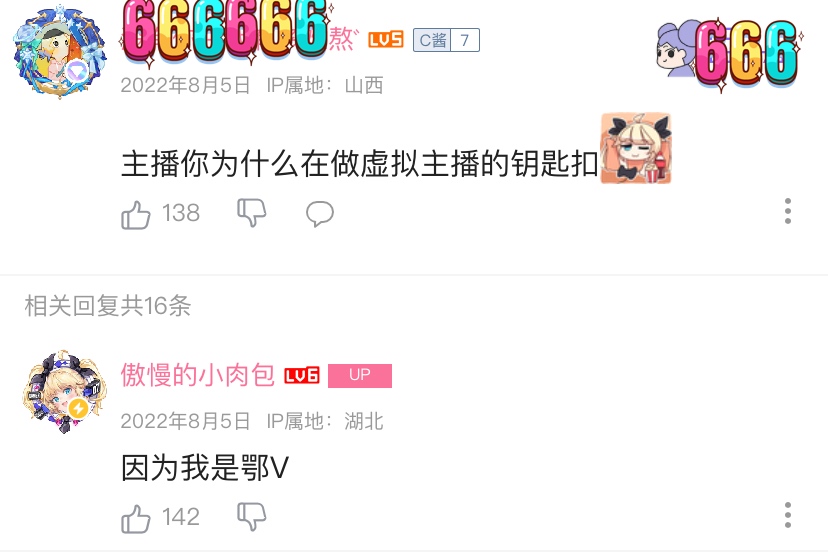Viewport: 828px width, 555px height.
Task: Open more options for 傲慢的小肉包 reply
Action: click(x=787, y=515)
